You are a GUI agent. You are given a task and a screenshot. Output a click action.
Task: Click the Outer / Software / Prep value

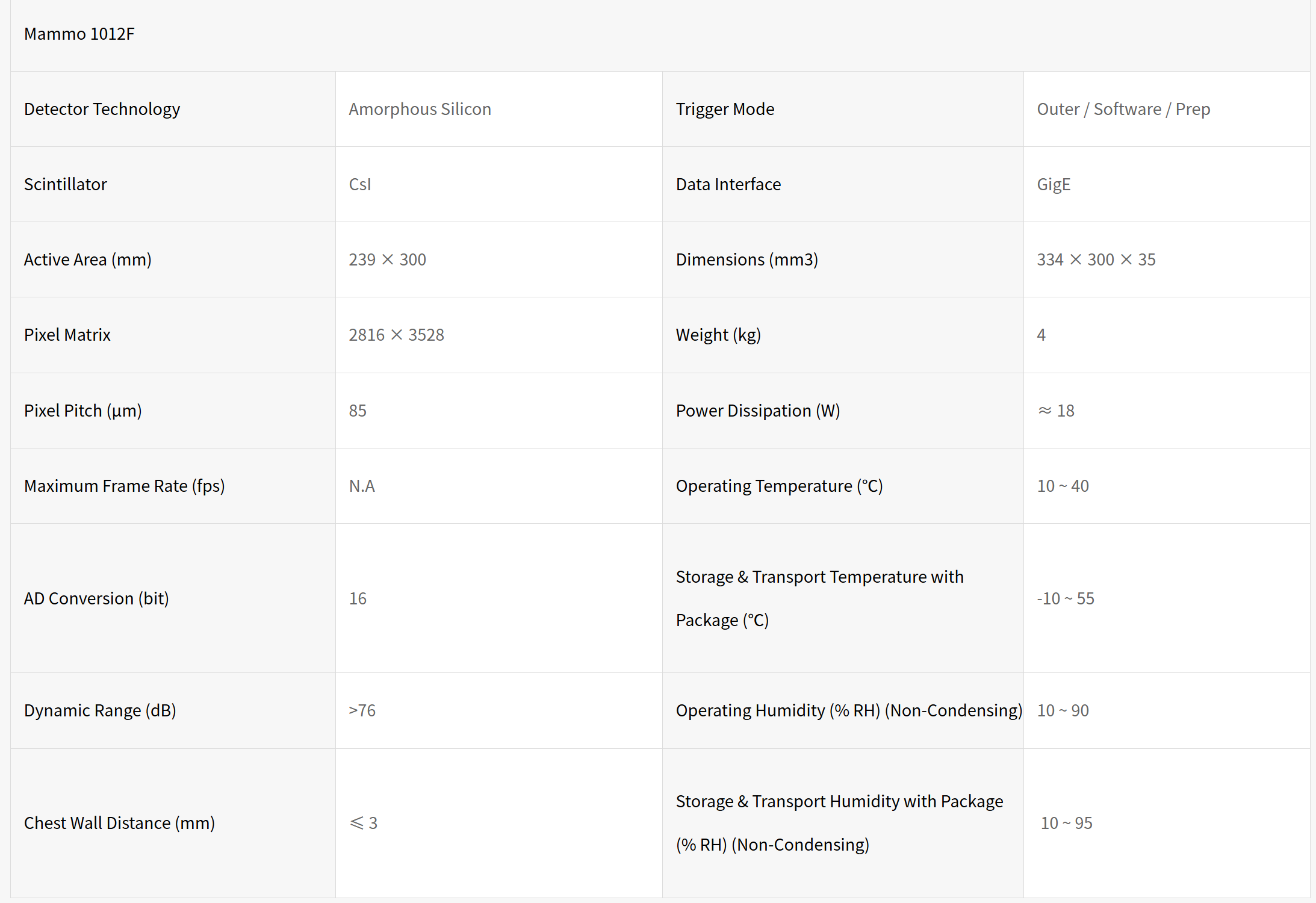point(1123,109)
